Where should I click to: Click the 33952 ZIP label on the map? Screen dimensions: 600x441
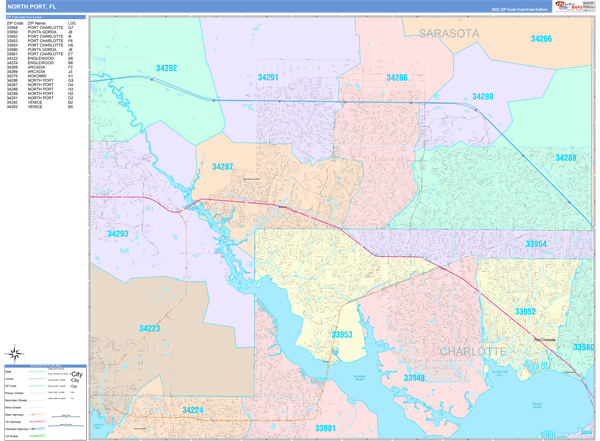point(525,312)
